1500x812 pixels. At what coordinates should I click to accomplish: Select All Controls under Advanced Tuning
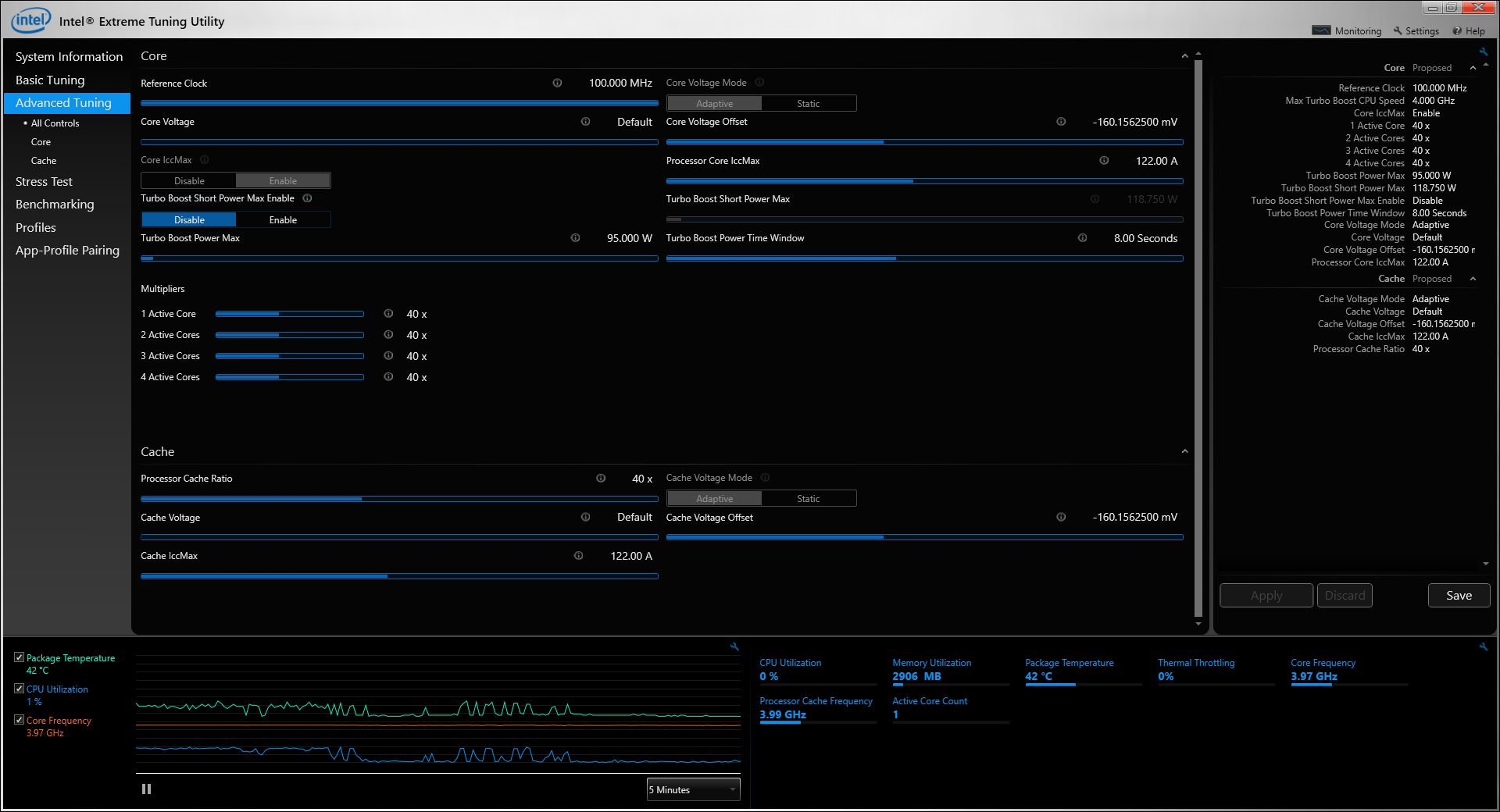point(55,123)
